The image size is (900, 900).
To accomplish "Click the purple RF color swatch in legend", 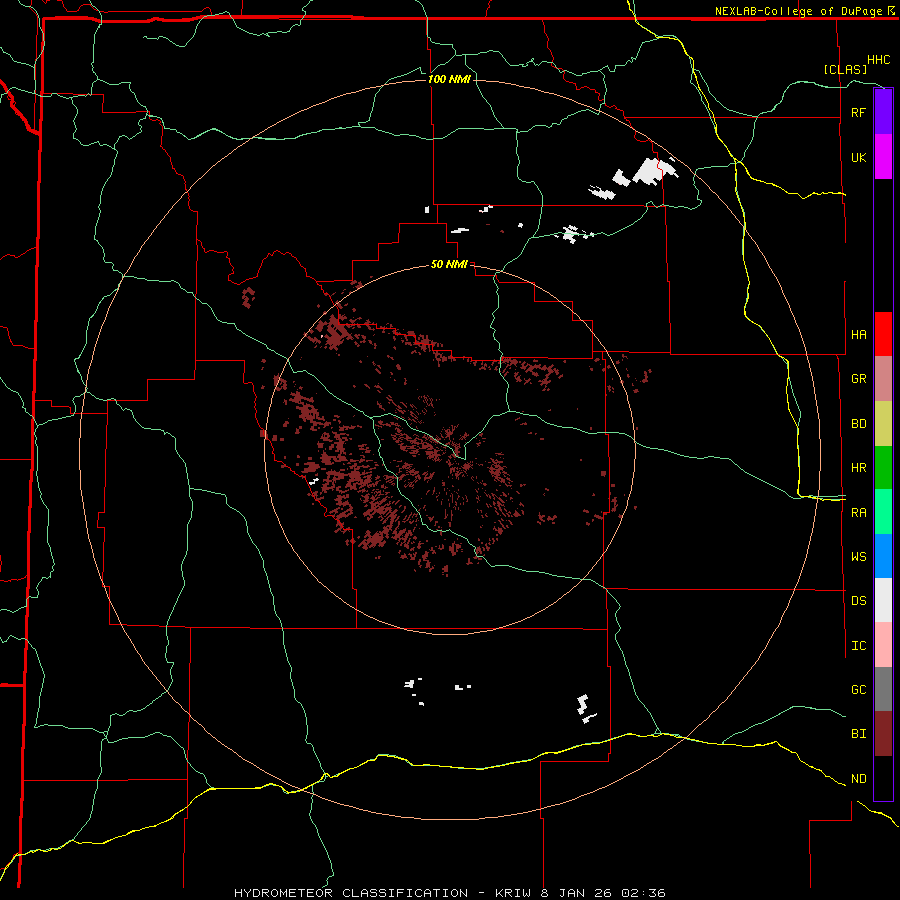I will pos(883,112).
